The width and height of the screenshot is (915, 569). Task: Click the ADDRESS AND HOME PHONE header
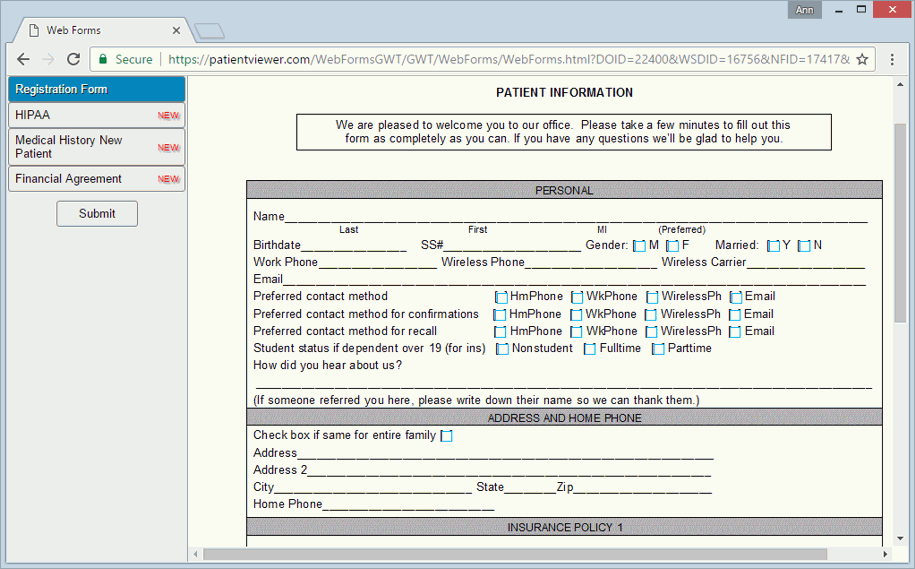(564, 418)
